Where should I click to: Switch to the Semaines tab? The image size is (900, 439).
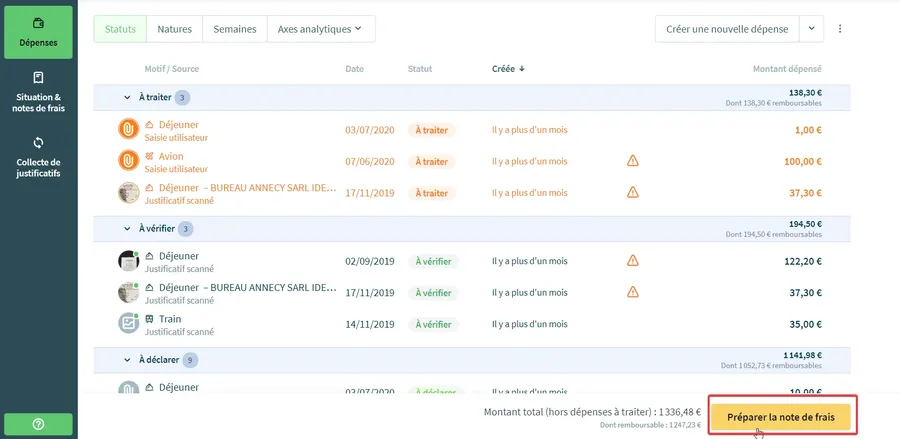(x=234, y=29)
